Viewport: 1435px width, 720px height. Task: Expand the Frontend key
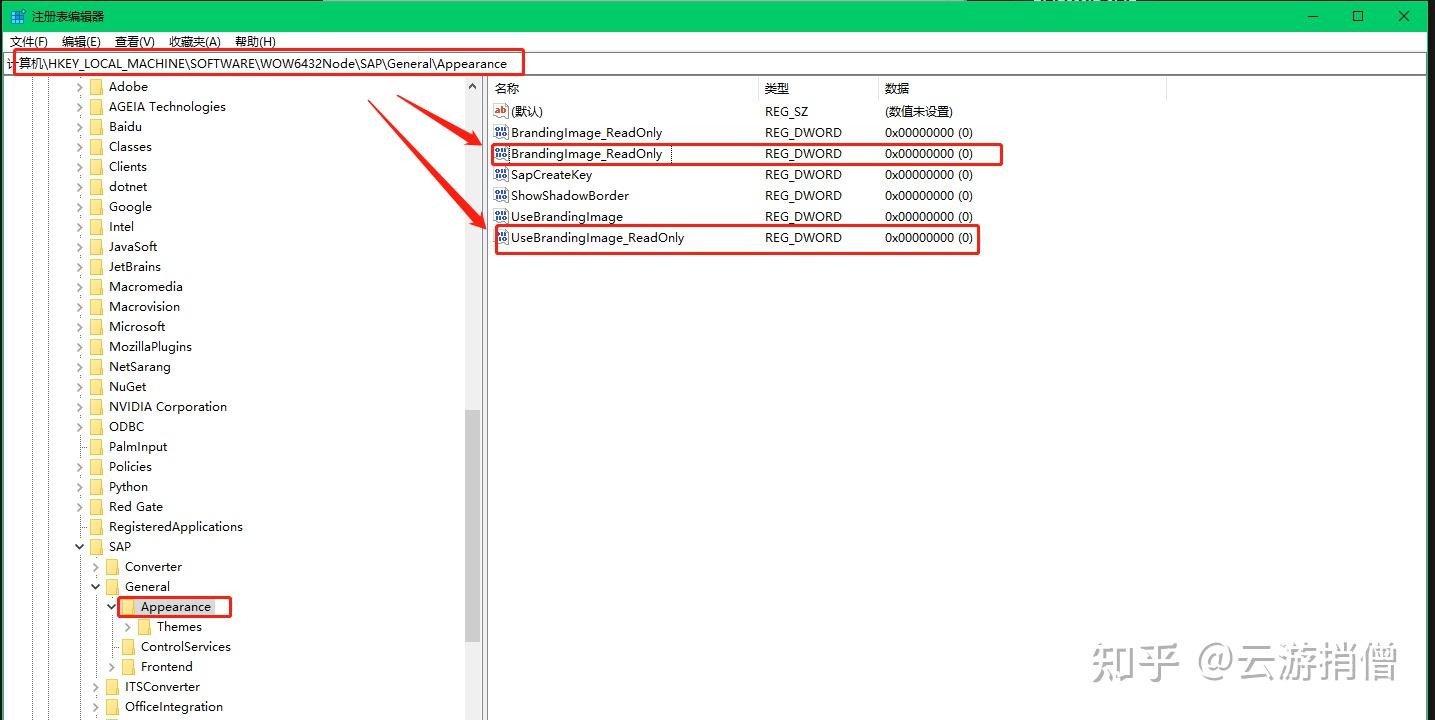(x=112, y=667)
